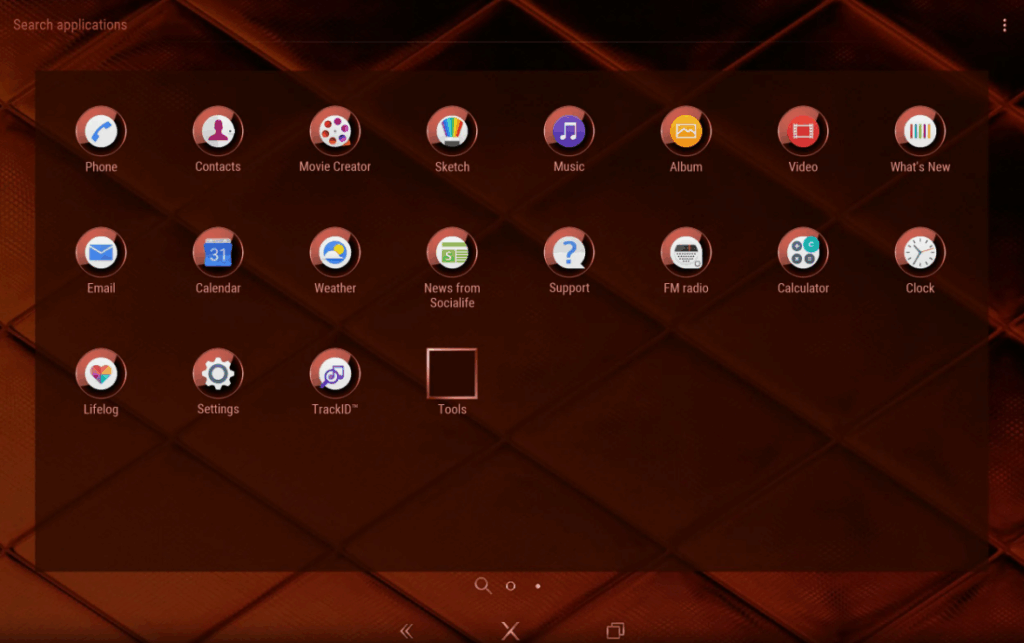Launch the Video app
Viewport: 1024px width, 643px height.
tap(803, 132)
